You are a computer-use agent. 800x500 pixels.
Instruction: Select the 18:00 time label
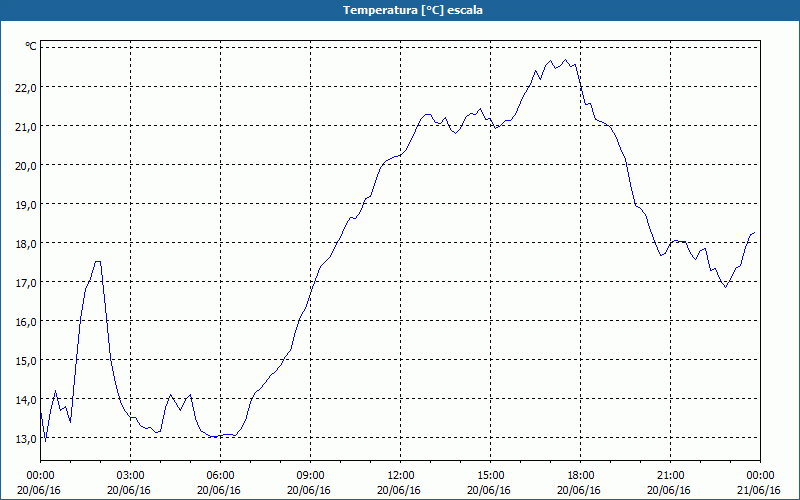click(x=580, y=476)
